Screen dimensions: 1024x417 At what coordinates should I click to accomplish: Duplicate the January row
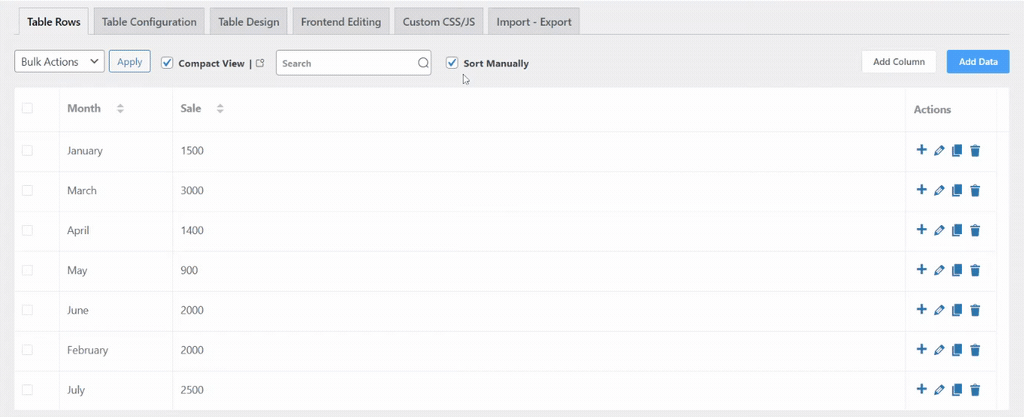click(957, 151)
